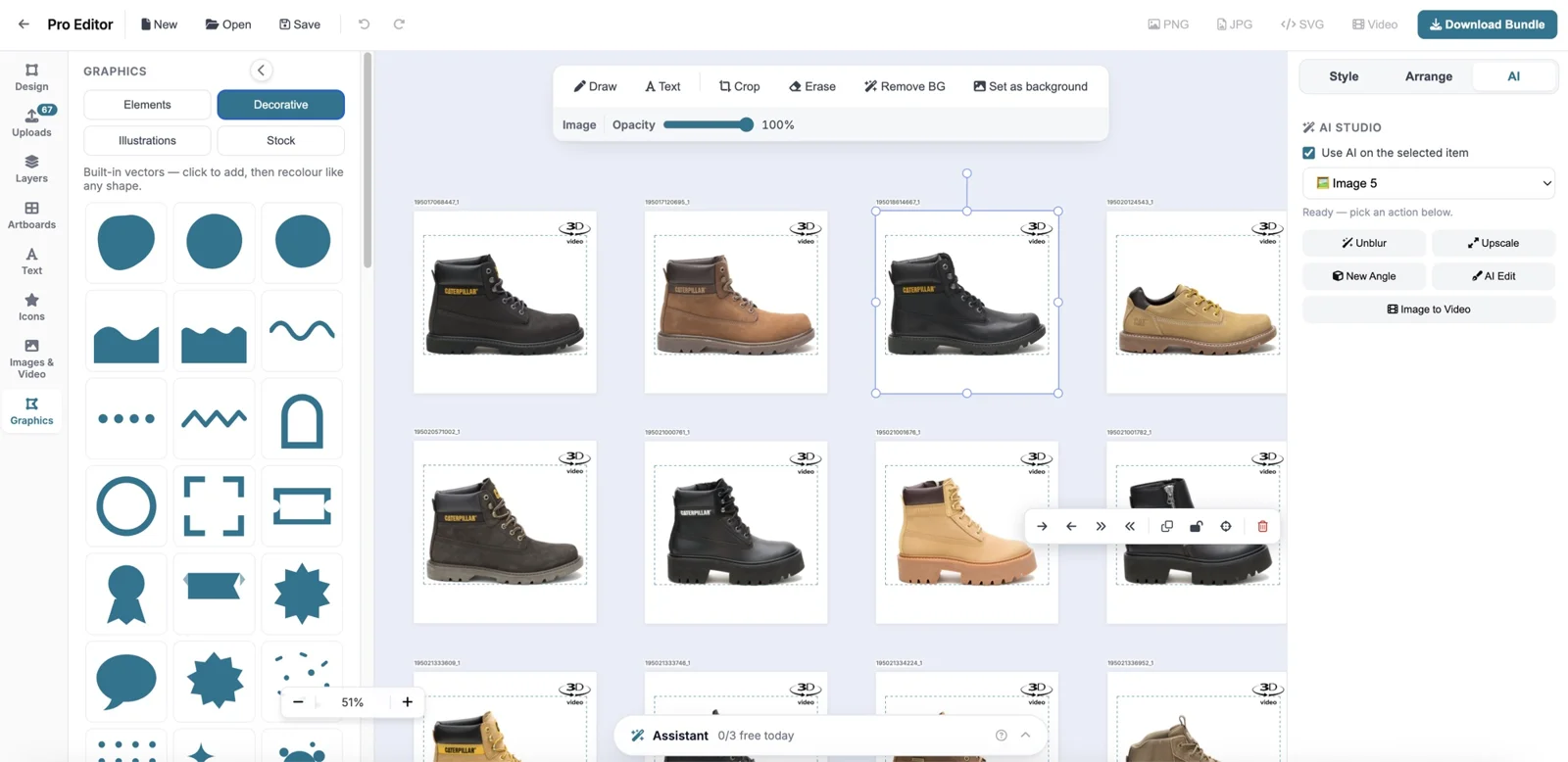Click the 51% zoom level field
This screenshot has height=762, width=1568.
pyautogui.click(x=353, y=702)
